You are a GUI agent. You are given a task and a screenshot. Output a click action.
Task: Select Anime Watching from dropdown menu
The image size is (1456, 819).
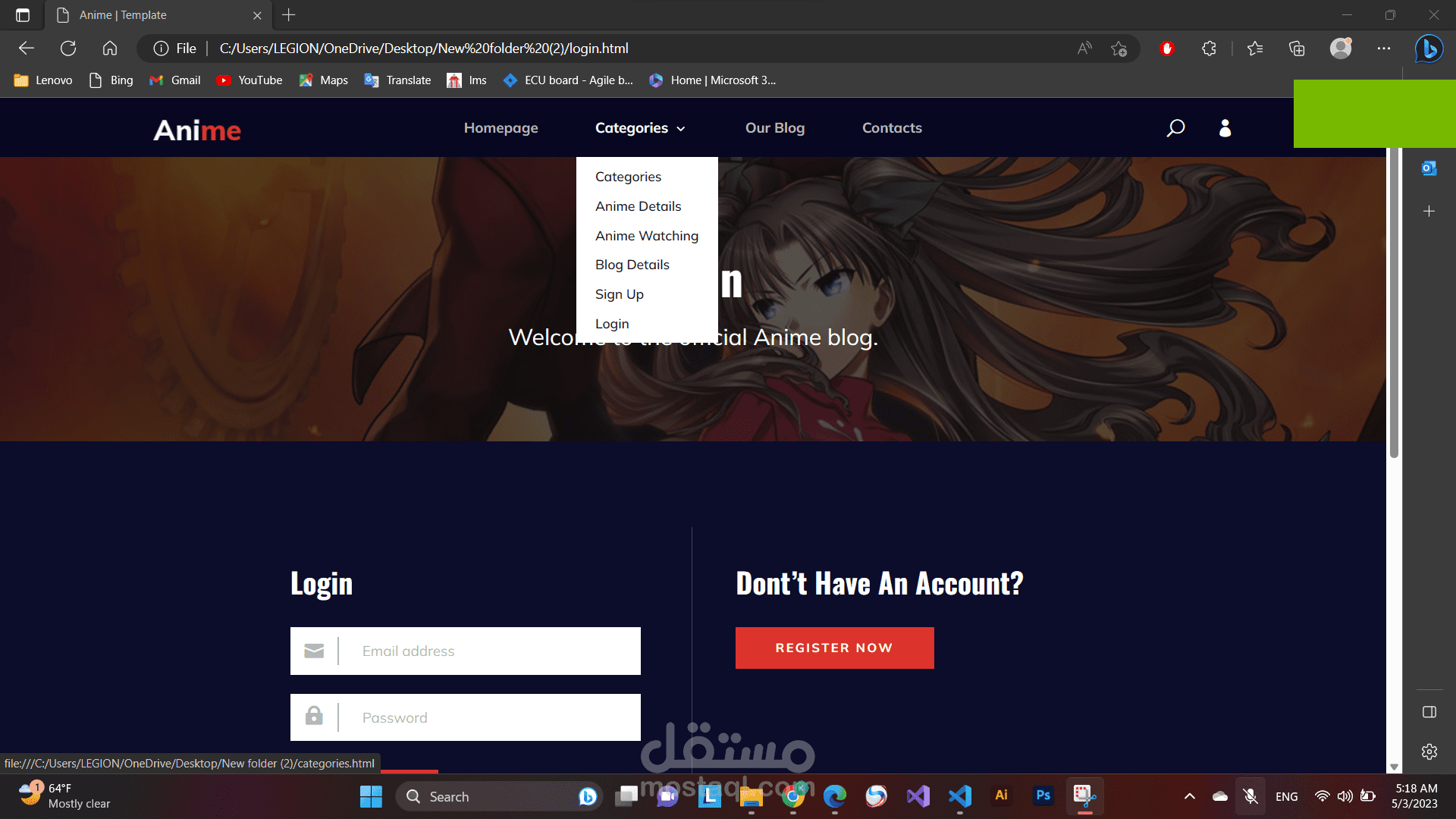point(646,236)
